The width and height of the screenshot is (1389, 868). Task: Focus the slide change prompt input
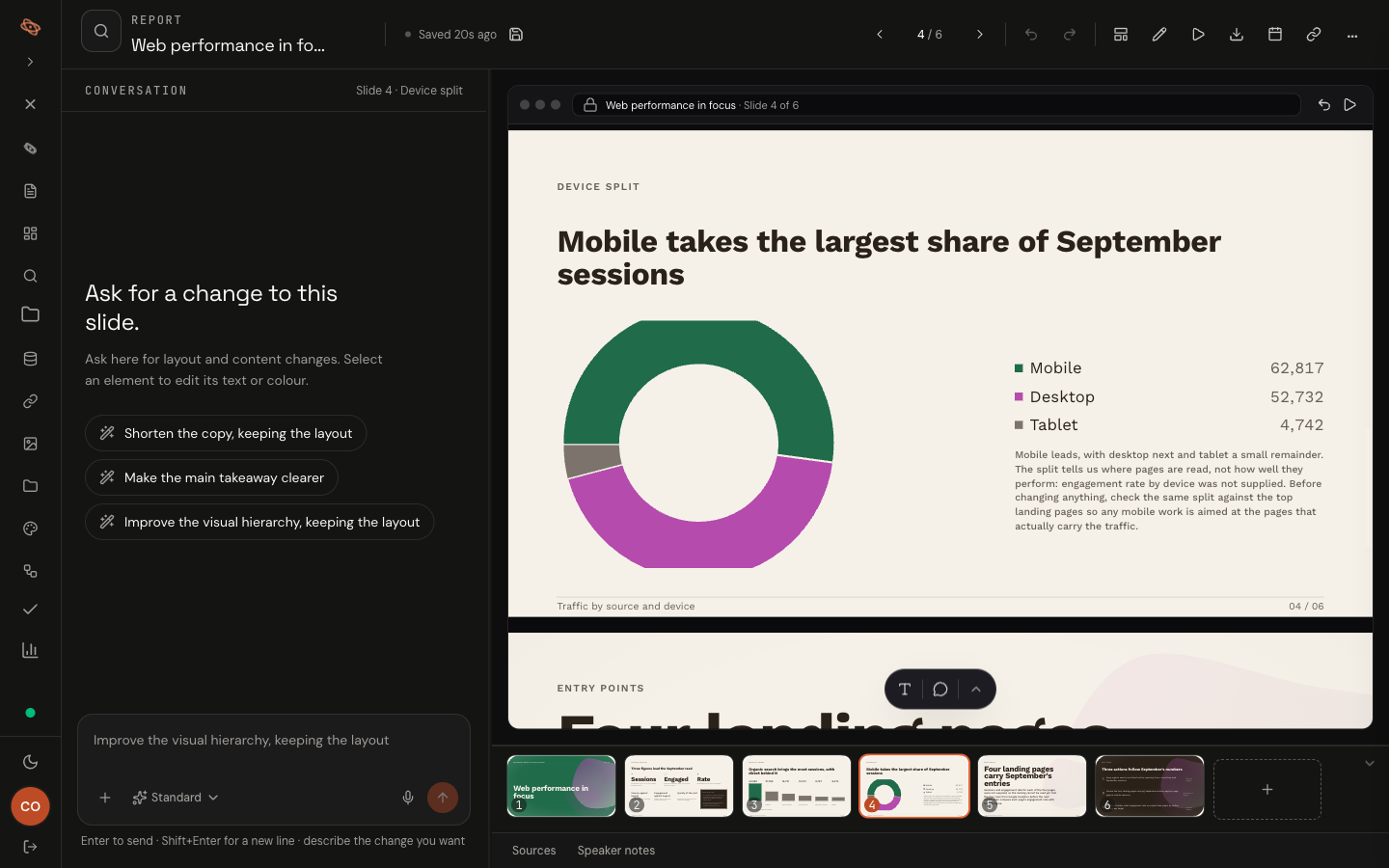[x=274, y=741]
